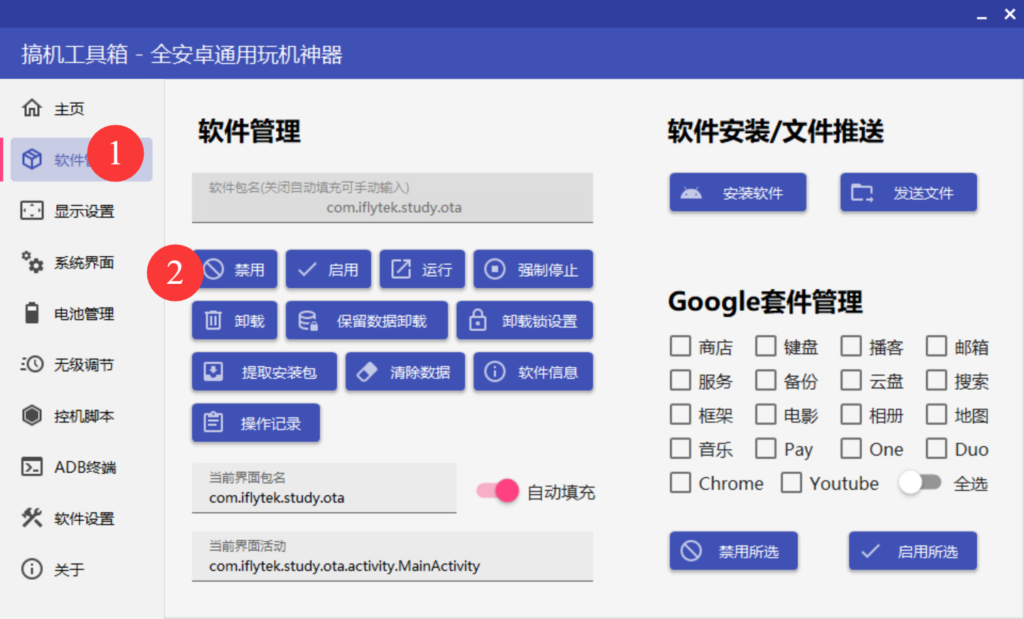Click the info icon for 关于

coord(31,569)
